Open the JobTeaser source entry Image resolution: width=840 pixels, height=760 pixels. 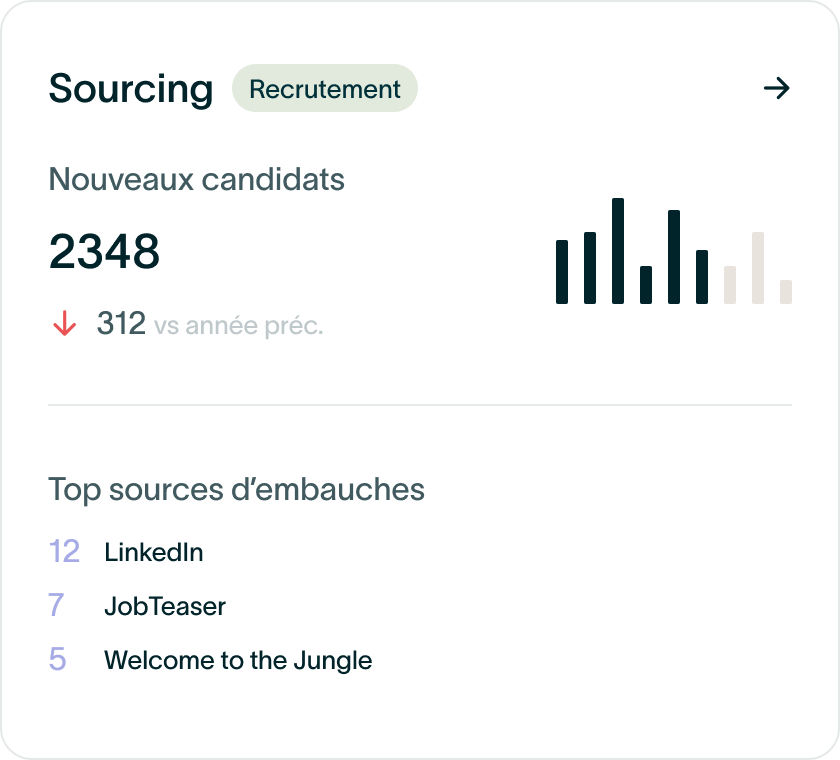pos(165,606)
